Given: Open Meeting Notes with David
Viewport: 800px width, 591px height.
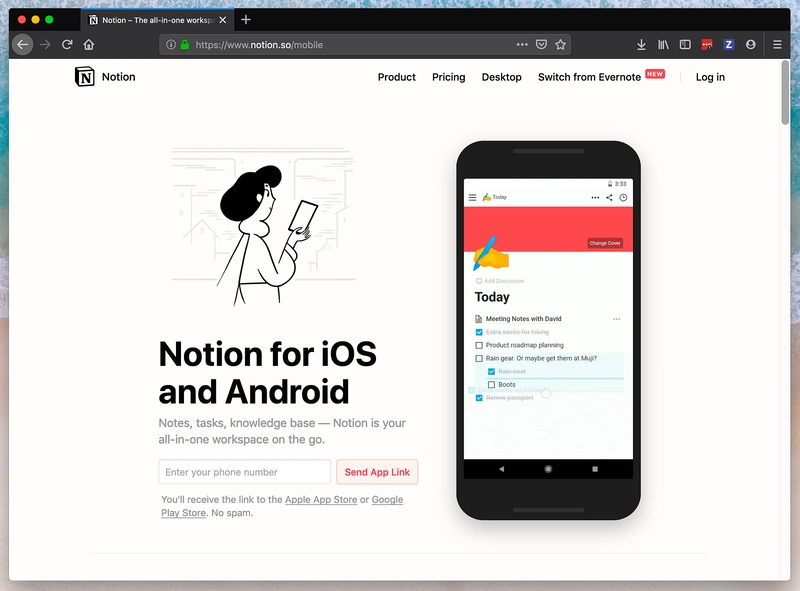Looking at the screenshot, I should coord(523,319).
